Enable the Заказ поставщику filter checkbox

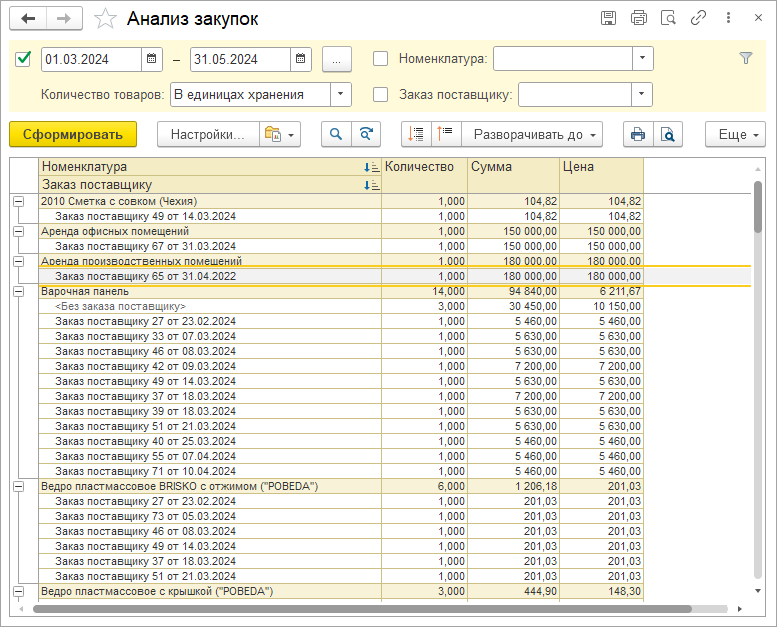(380, 95)
